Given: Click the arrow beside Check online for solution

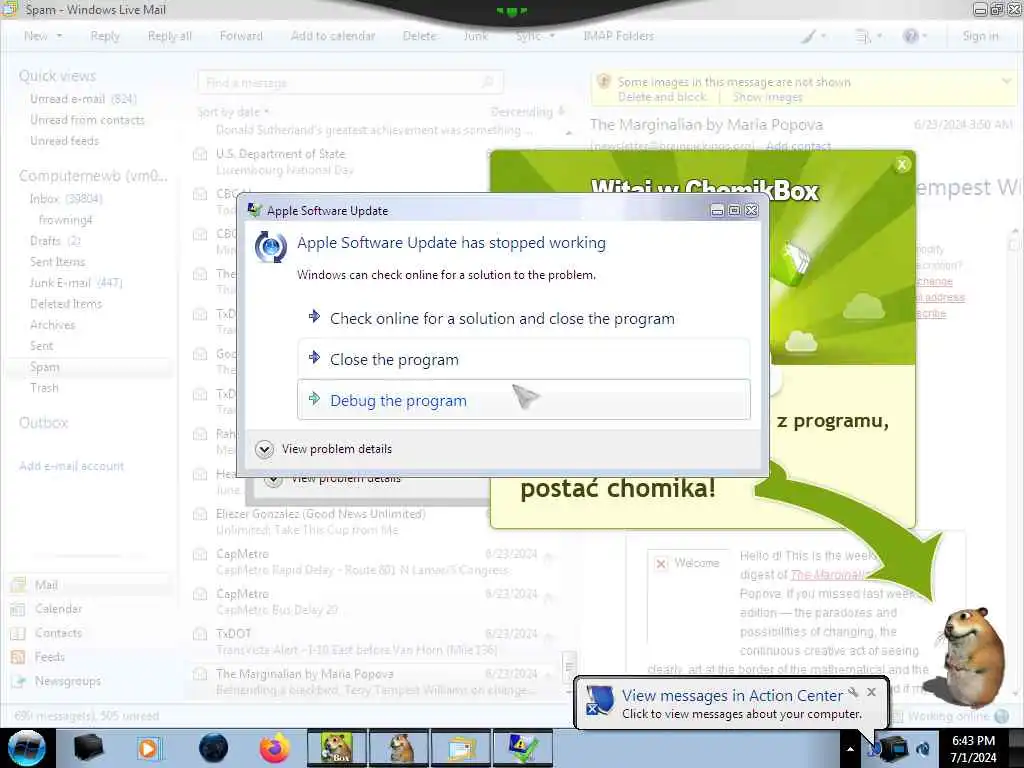Looking at the screenshot, I should click(x=314, y=317).
